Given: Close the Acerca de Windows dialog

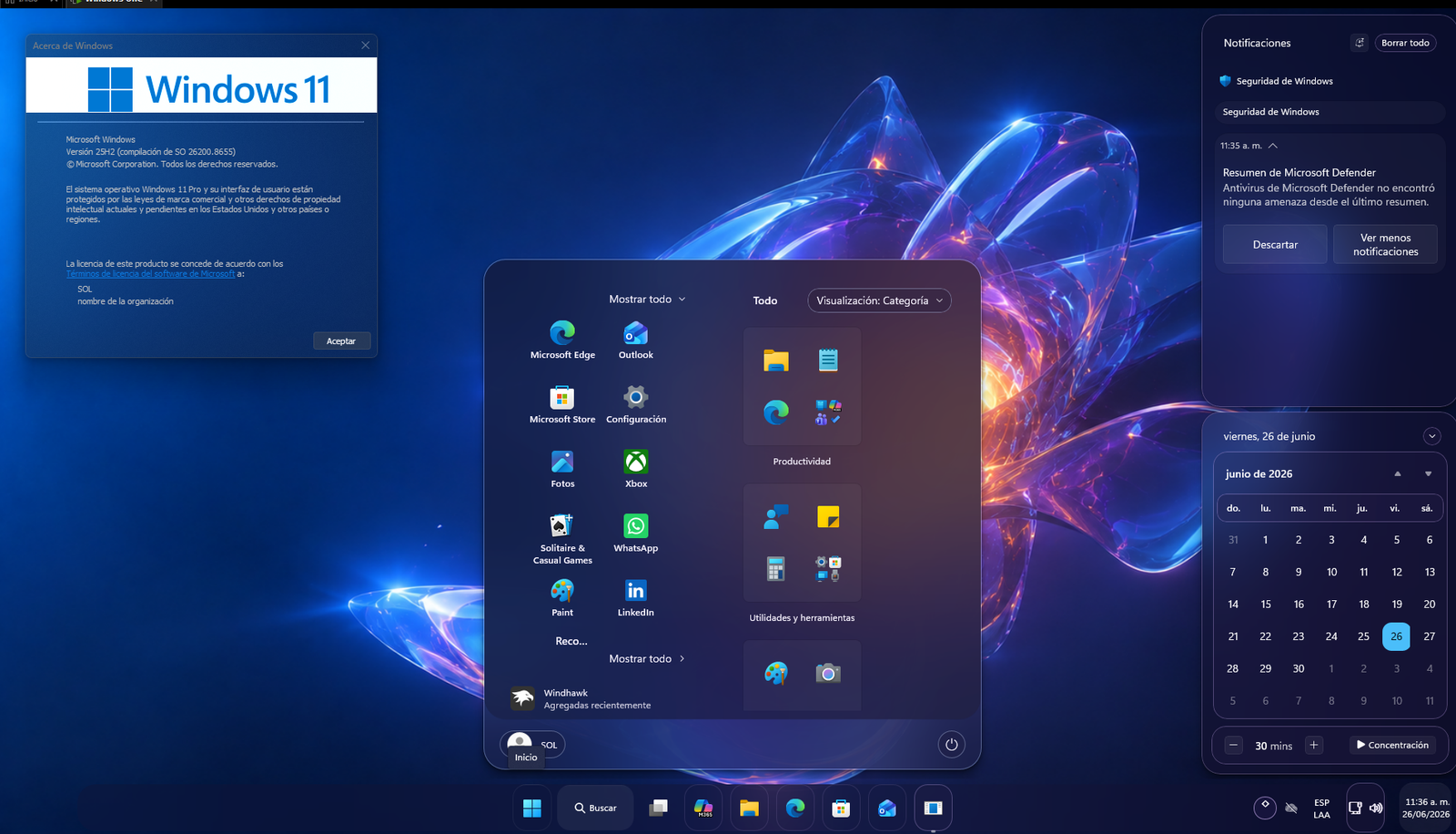Looking at the screenshot, I should tap(366, 46).
